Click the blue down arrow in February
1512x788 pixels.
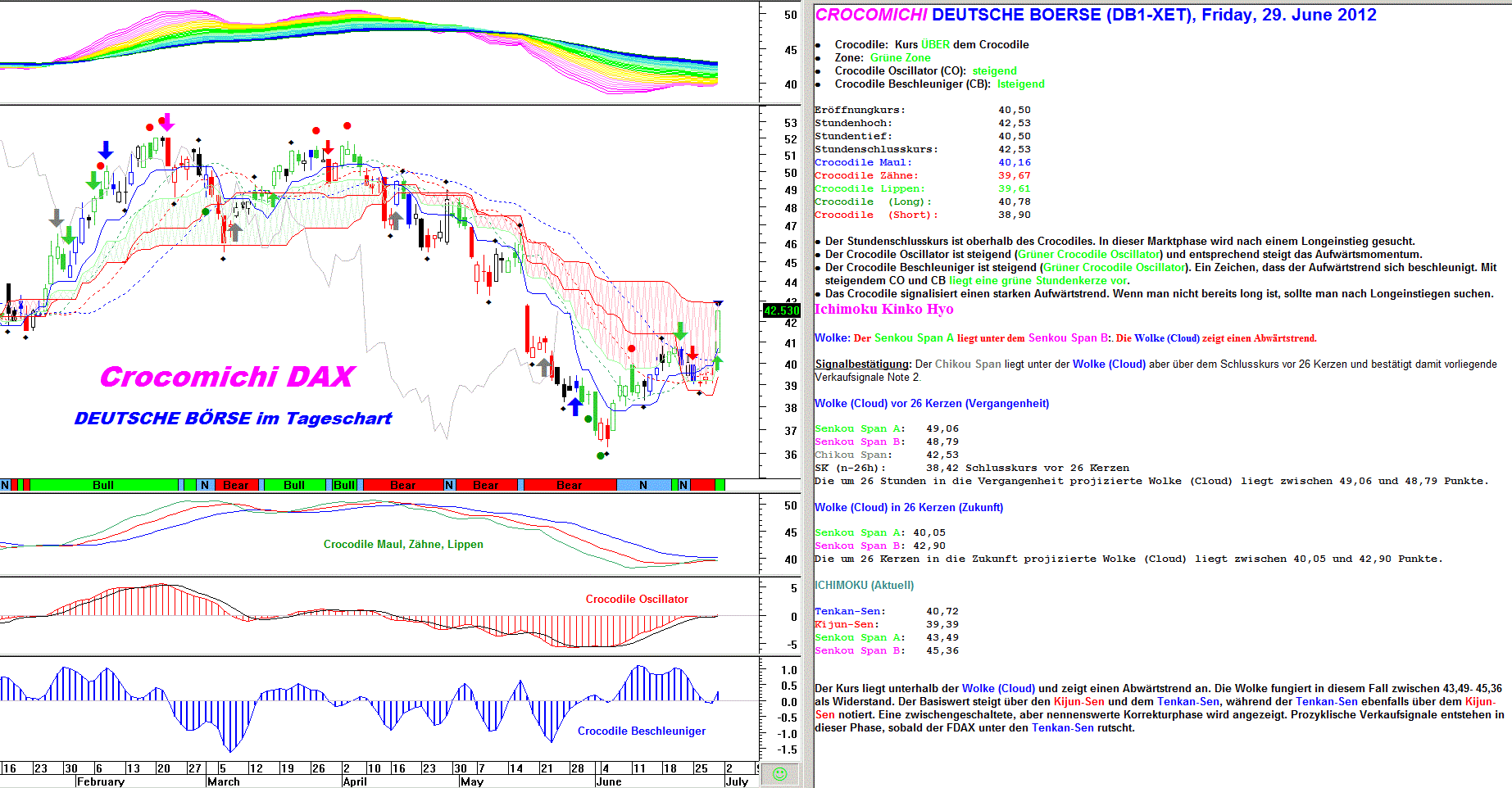106,150
